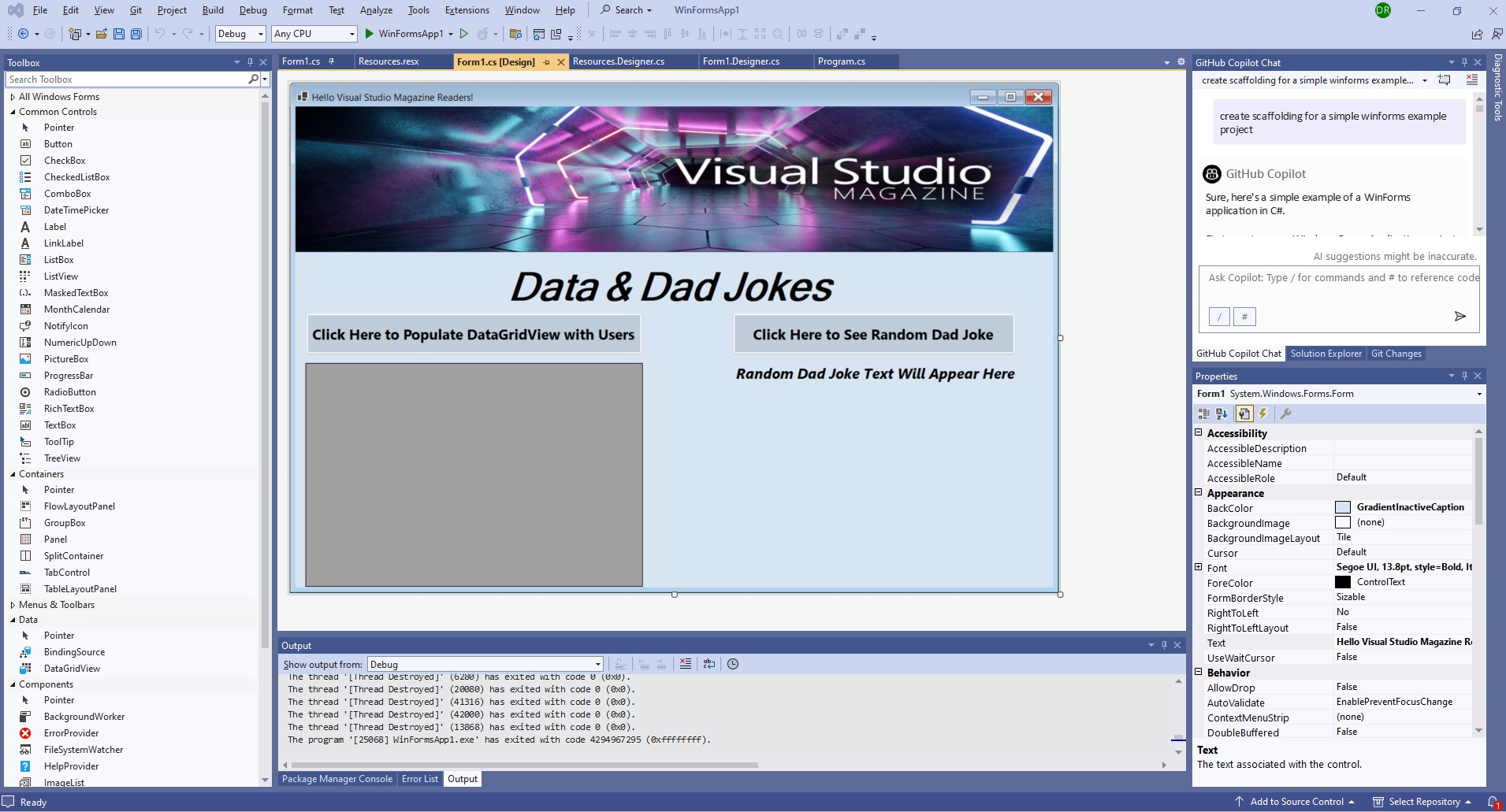This screenshot has width=1506, height=812.
Task: Open the Extensions menu
Action: tap(467, 10)
